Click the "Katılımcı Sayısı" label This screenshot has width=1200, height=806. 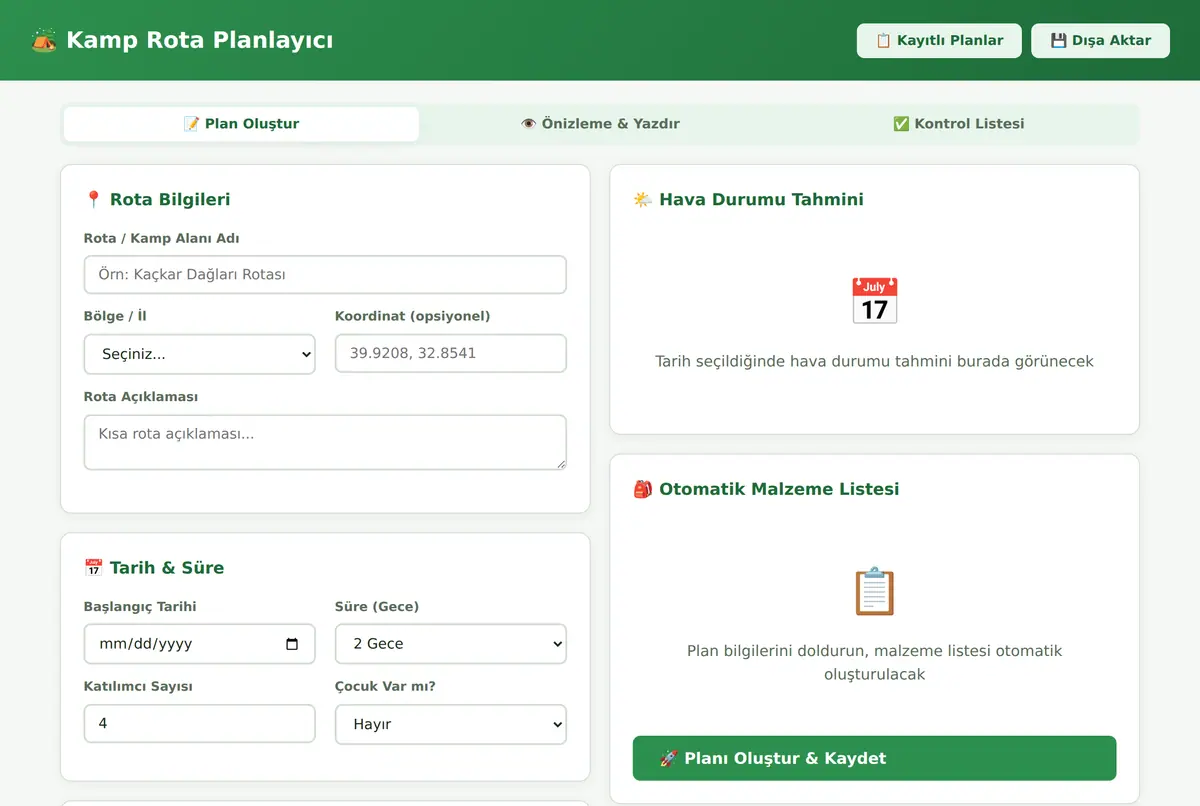pyautogui.click(x=138, y=686)
